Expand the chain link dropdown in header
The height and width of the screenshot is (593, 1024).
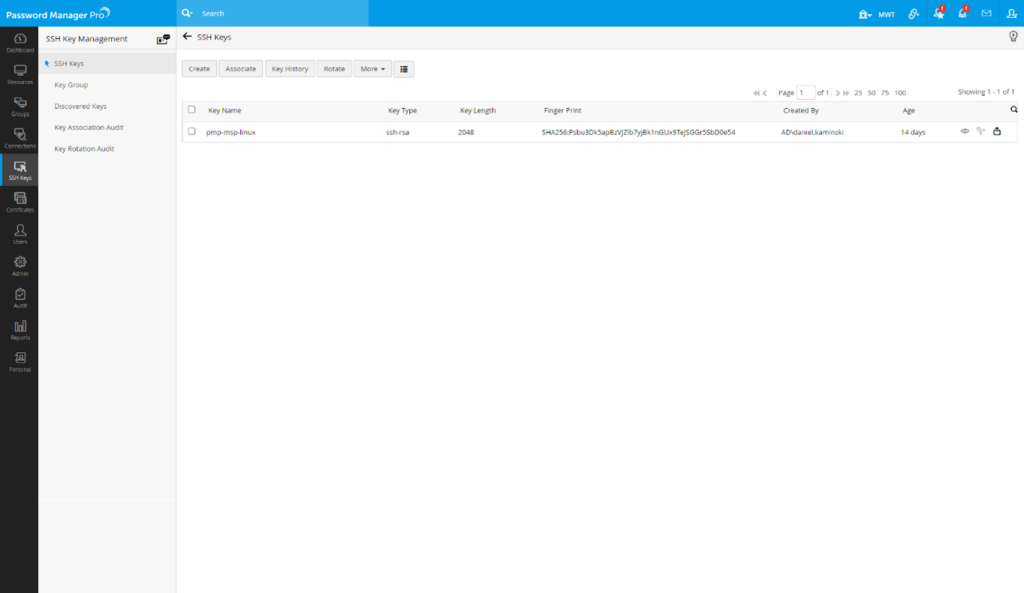click(x=914, y=14)
